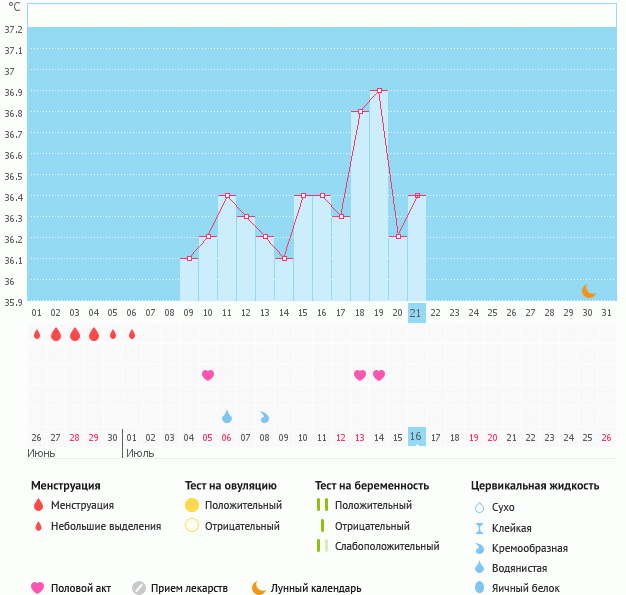Image resolution: width=626 pixels, height=595 pixels.
Task: Click the creamy fluid icon under cycle day 13
Action: pyautogui.click(x=265, y=416)
